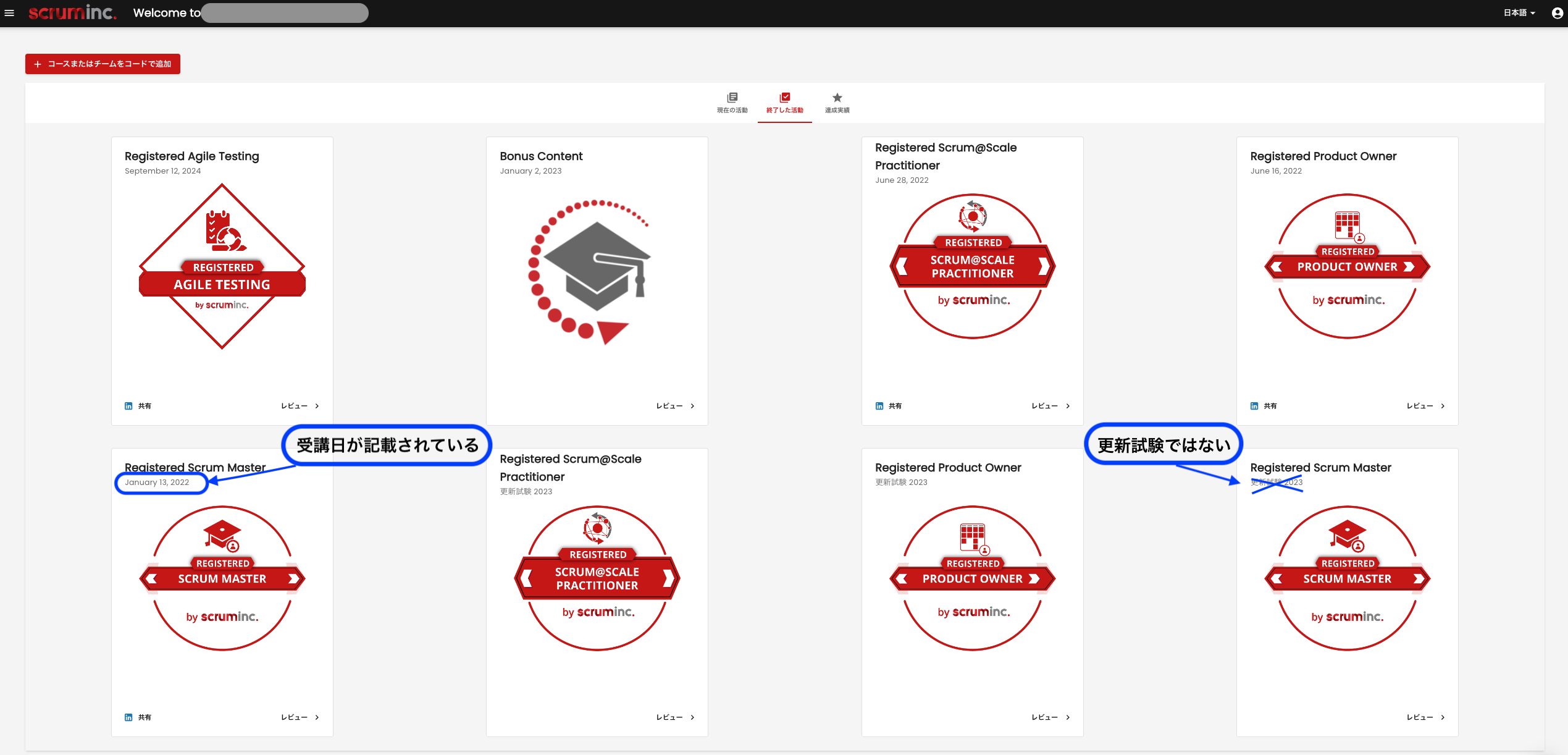Image resolution: width=1568 pixels, height=755 pixels.
Task: Click the Scrum Inc. logo
Action: 72,12
